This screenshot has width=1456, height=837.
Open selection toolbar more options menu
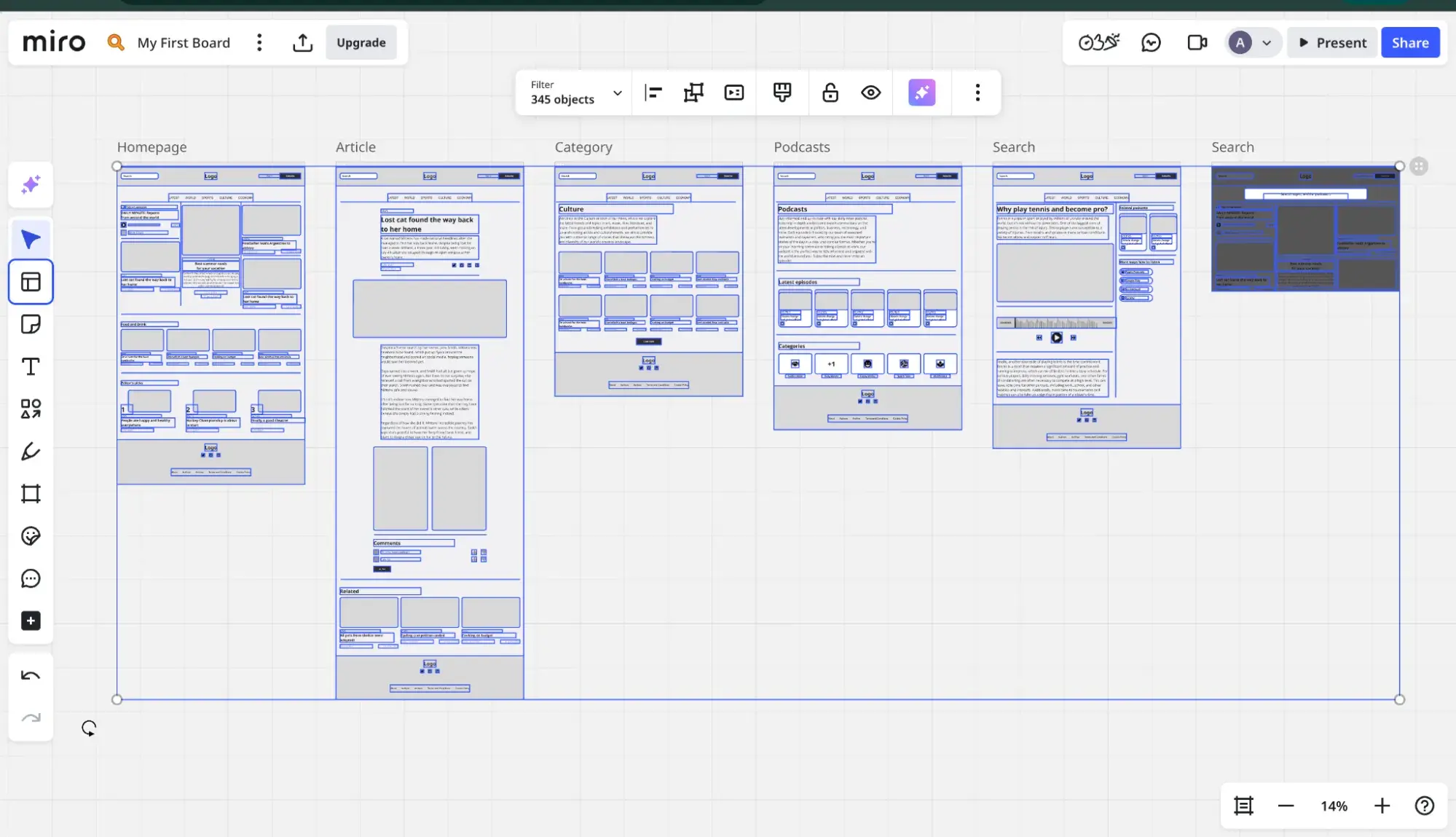[977, 93]
